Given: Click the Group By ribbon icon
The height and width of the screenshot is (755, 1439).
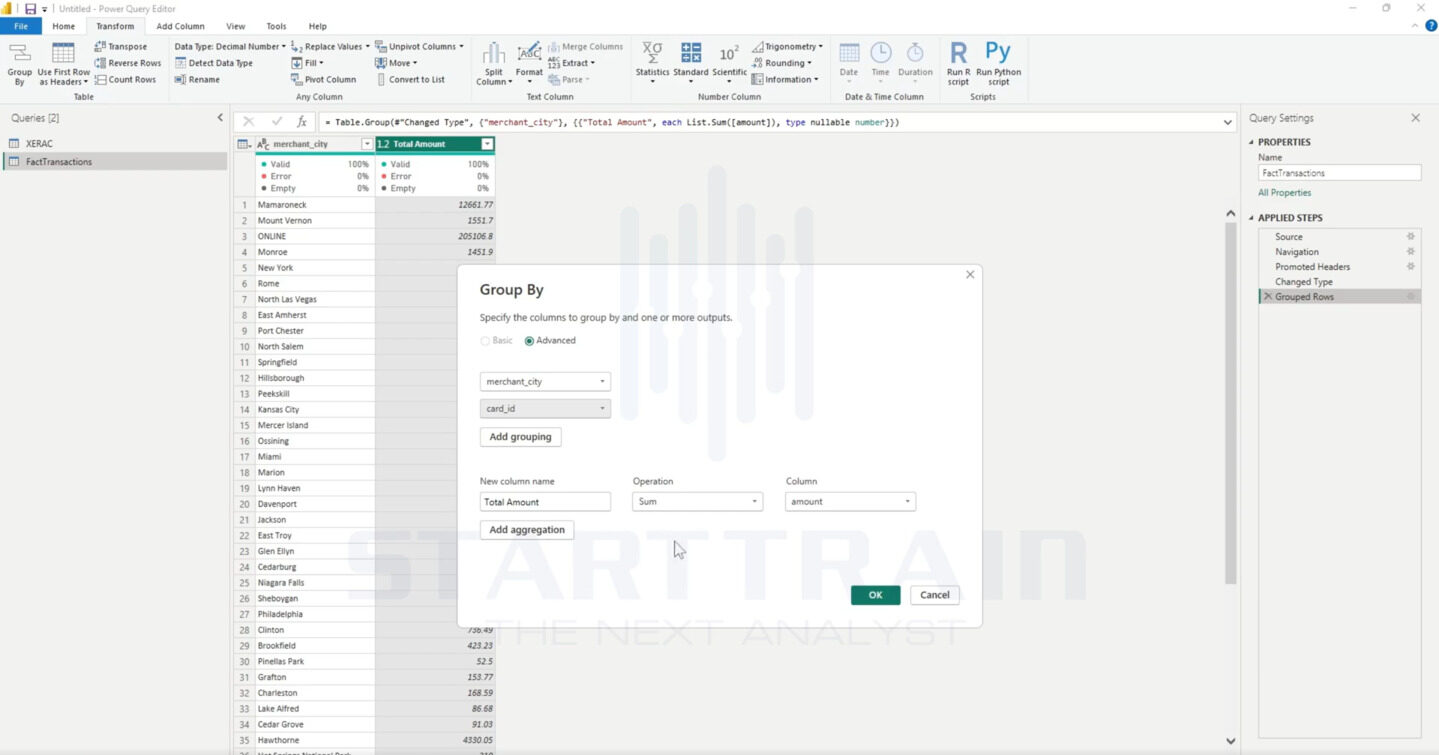Looking at the screenshot, I should tap(19, 64).
